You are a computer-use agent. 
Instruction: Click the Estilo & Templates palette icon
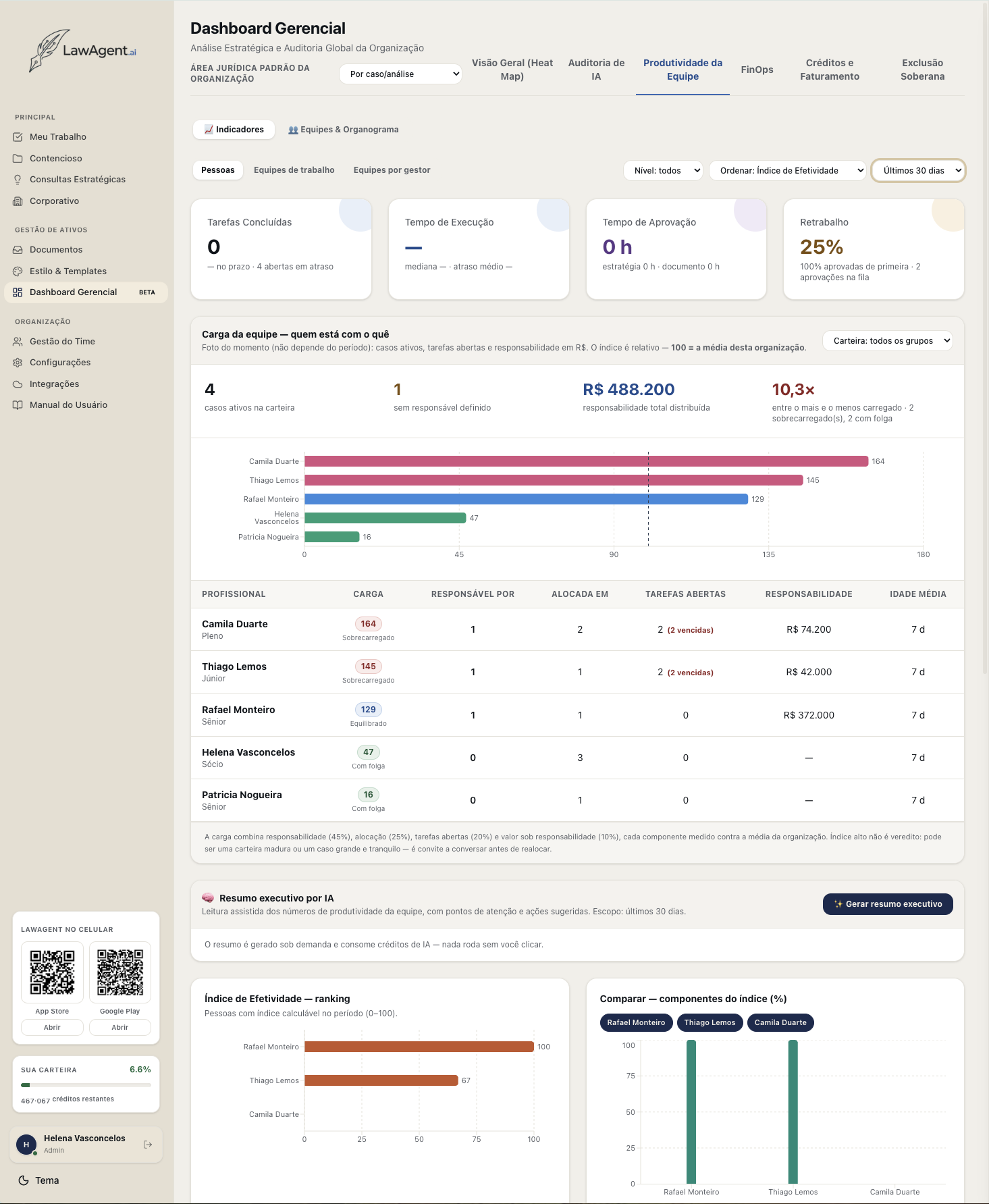18,271
